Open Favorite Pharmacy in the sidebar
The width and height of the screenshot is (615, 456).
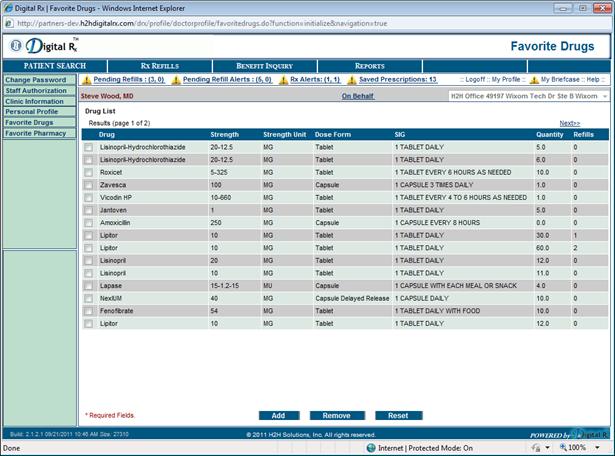click(x=36, y=132)
